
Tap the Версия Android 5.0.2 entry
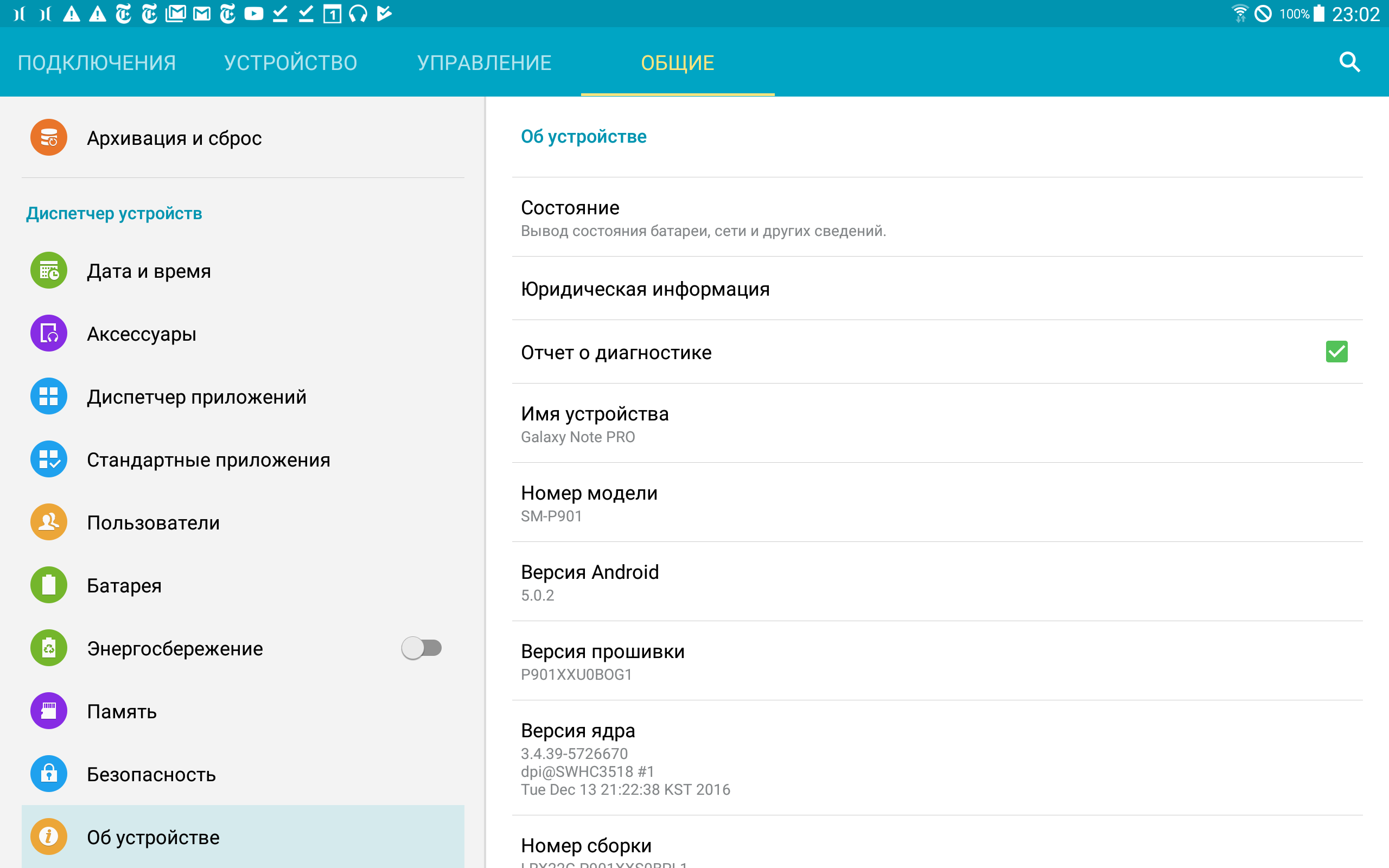coord(589,582)
